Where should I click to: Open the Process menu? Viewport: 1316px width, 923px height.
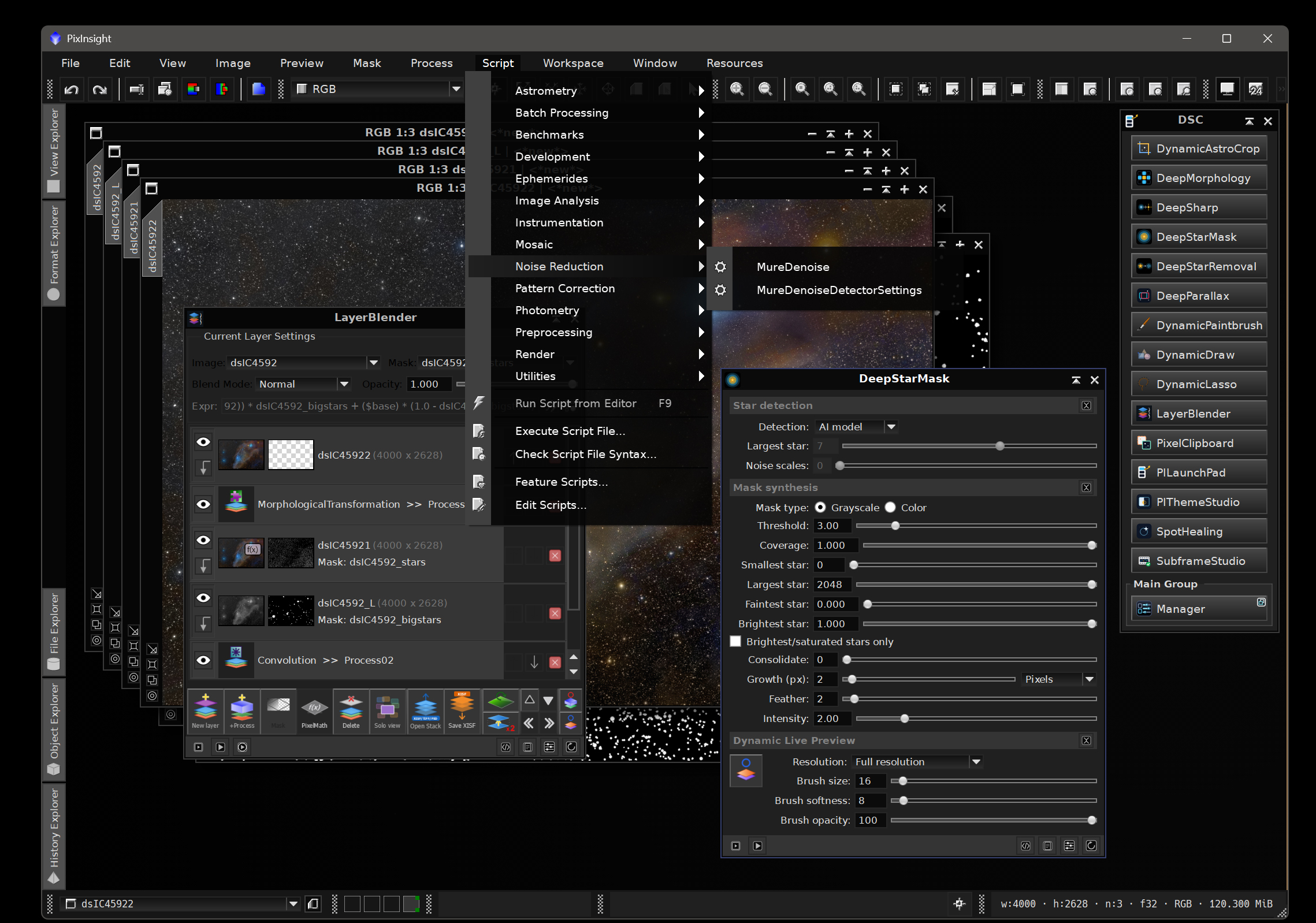click(x=432, y=63)
